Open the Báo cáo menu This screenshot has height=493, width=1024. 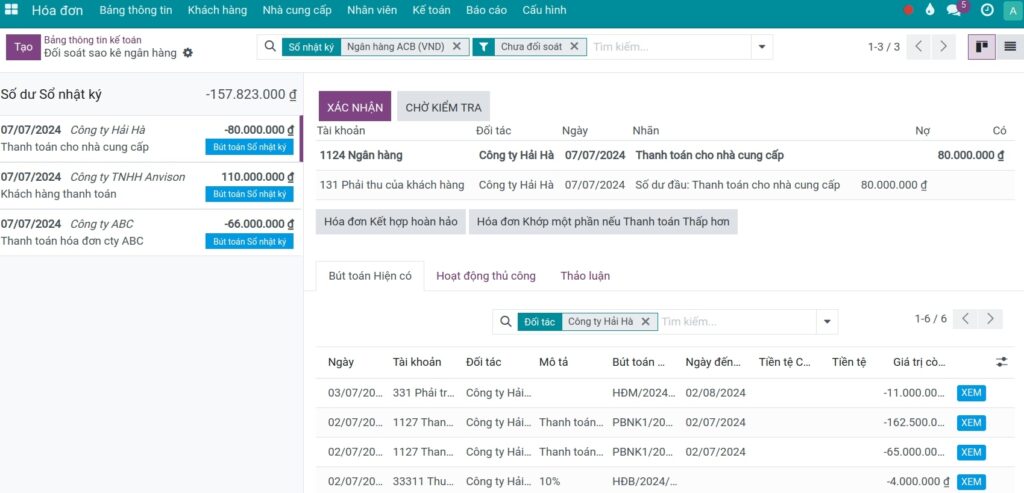(x=486, y=10)
